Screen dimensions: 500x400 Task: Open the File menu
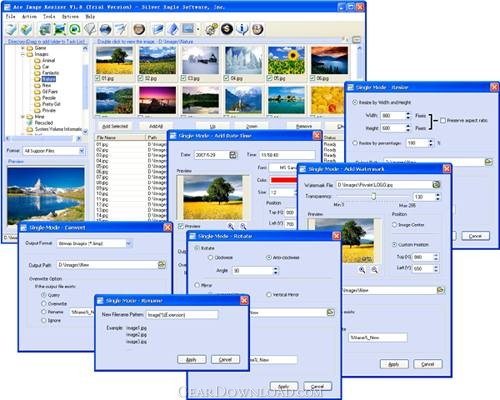[x=11, y=16]
